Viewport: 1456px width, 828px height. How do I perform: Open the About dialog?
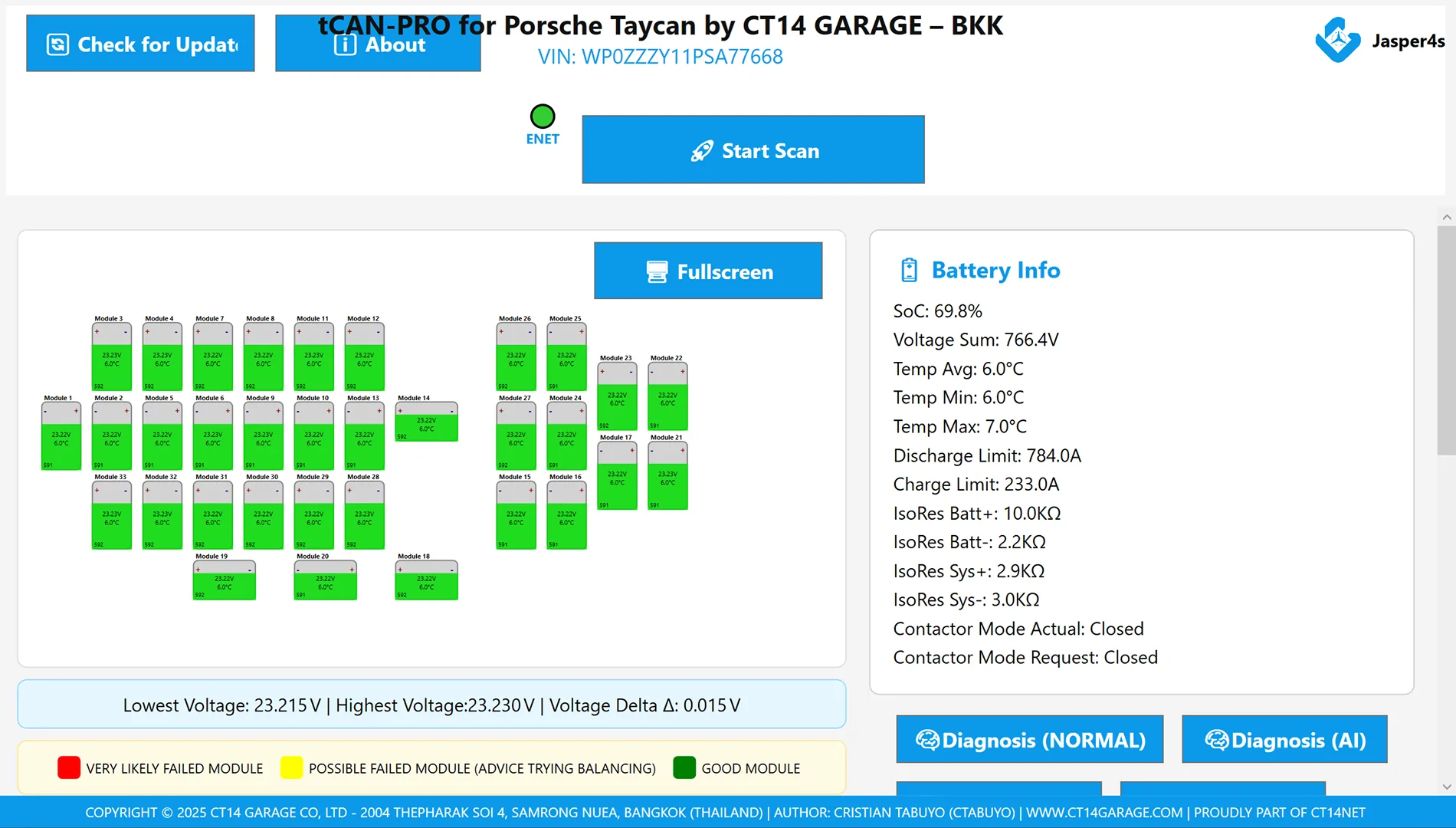[x=378, y=44]
